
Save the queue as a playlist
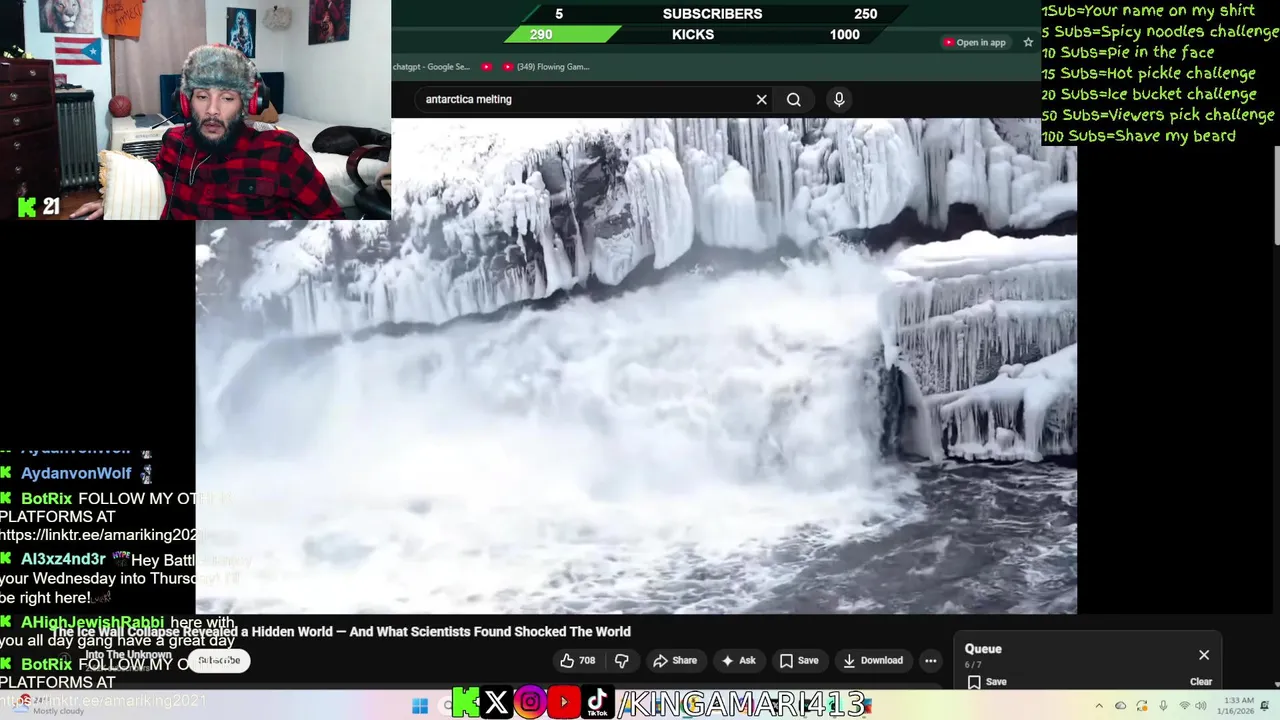[986, 682]
